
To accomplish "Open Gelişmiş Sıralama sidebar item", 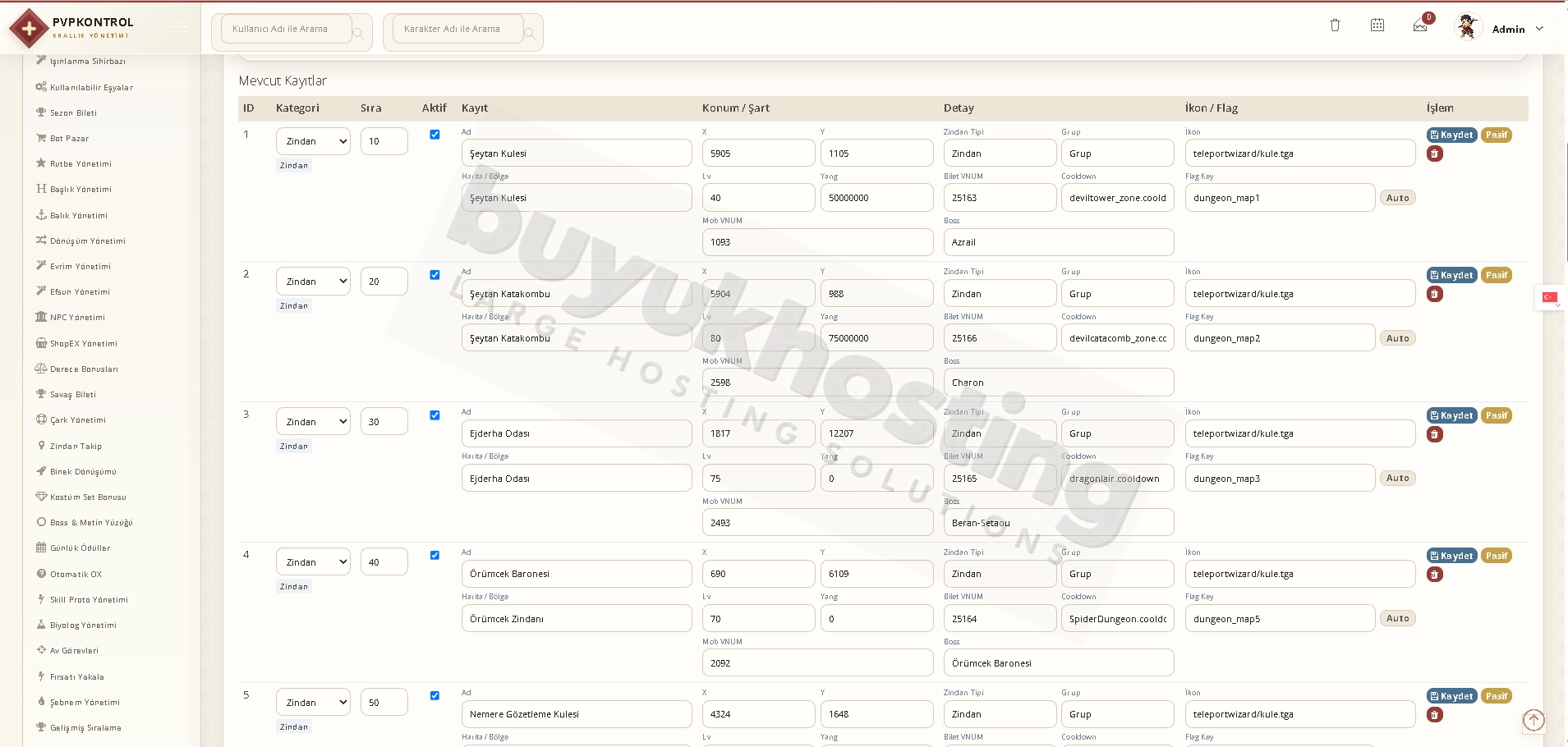I will tap(85, 728).
